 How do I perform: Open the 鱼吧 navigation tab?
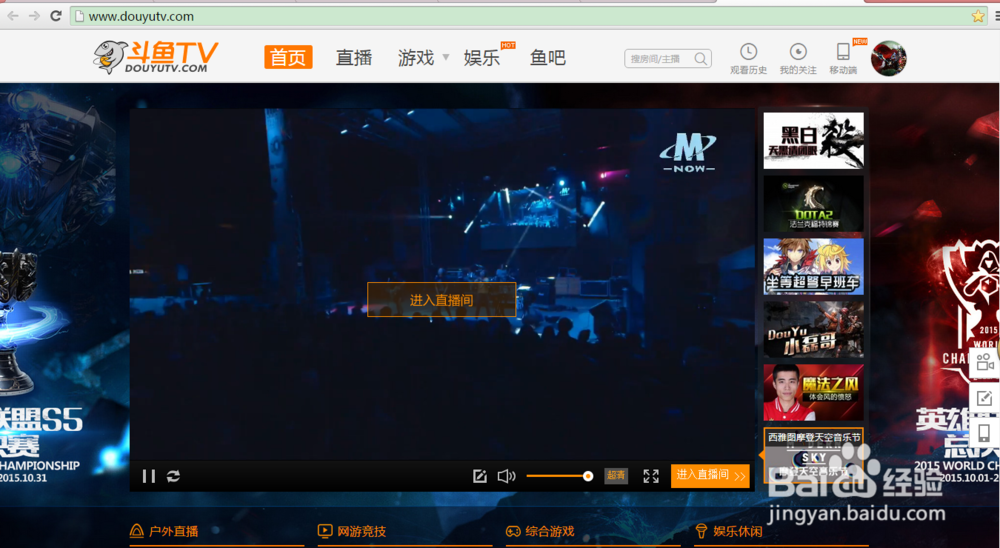pyautogui.click(x=548, y=57)
